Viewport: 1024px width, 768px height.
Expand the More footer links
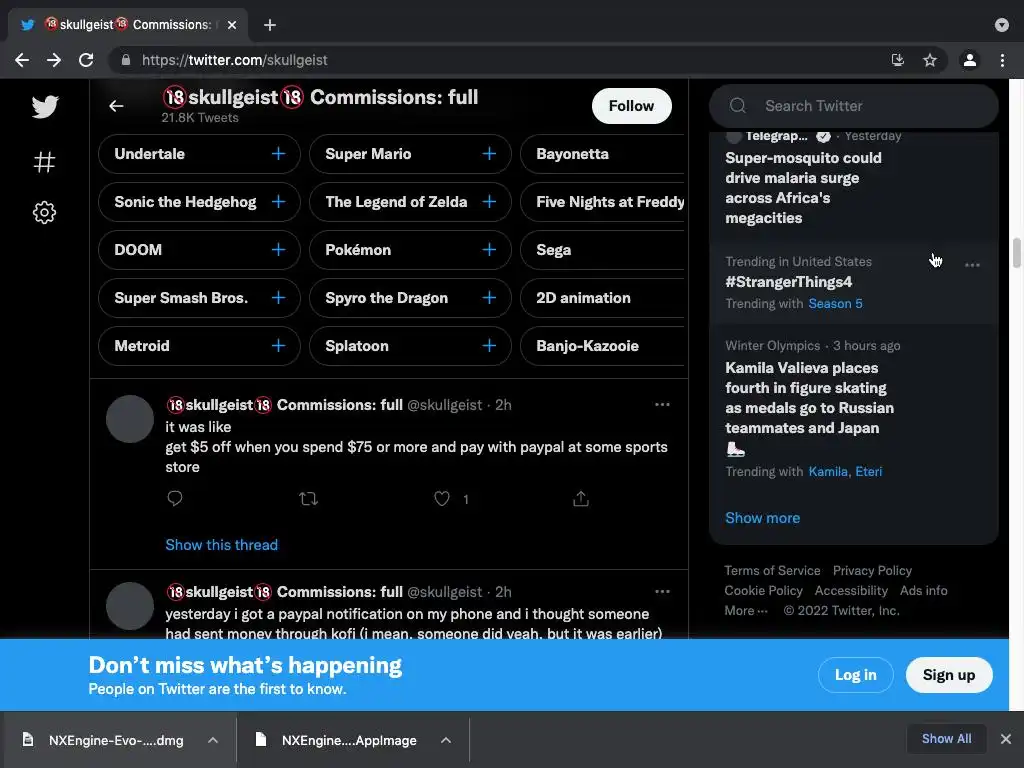[746, 611]
